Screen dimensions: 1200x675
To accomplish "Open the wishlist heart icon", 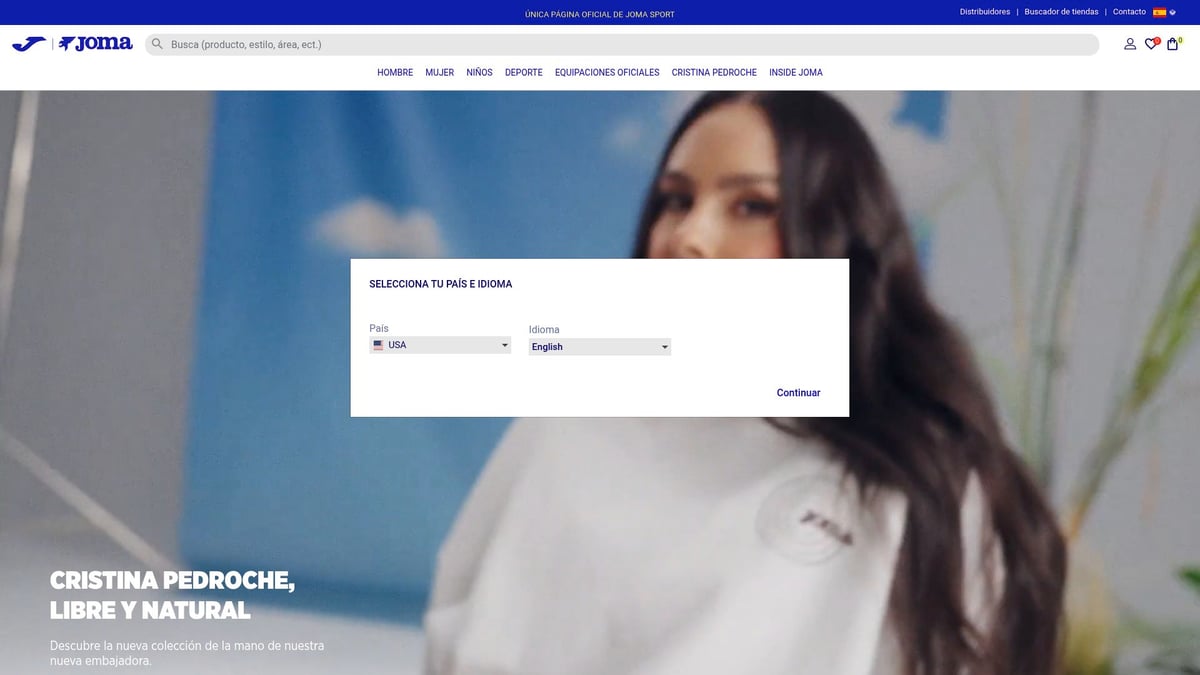I will [1151, 44].
